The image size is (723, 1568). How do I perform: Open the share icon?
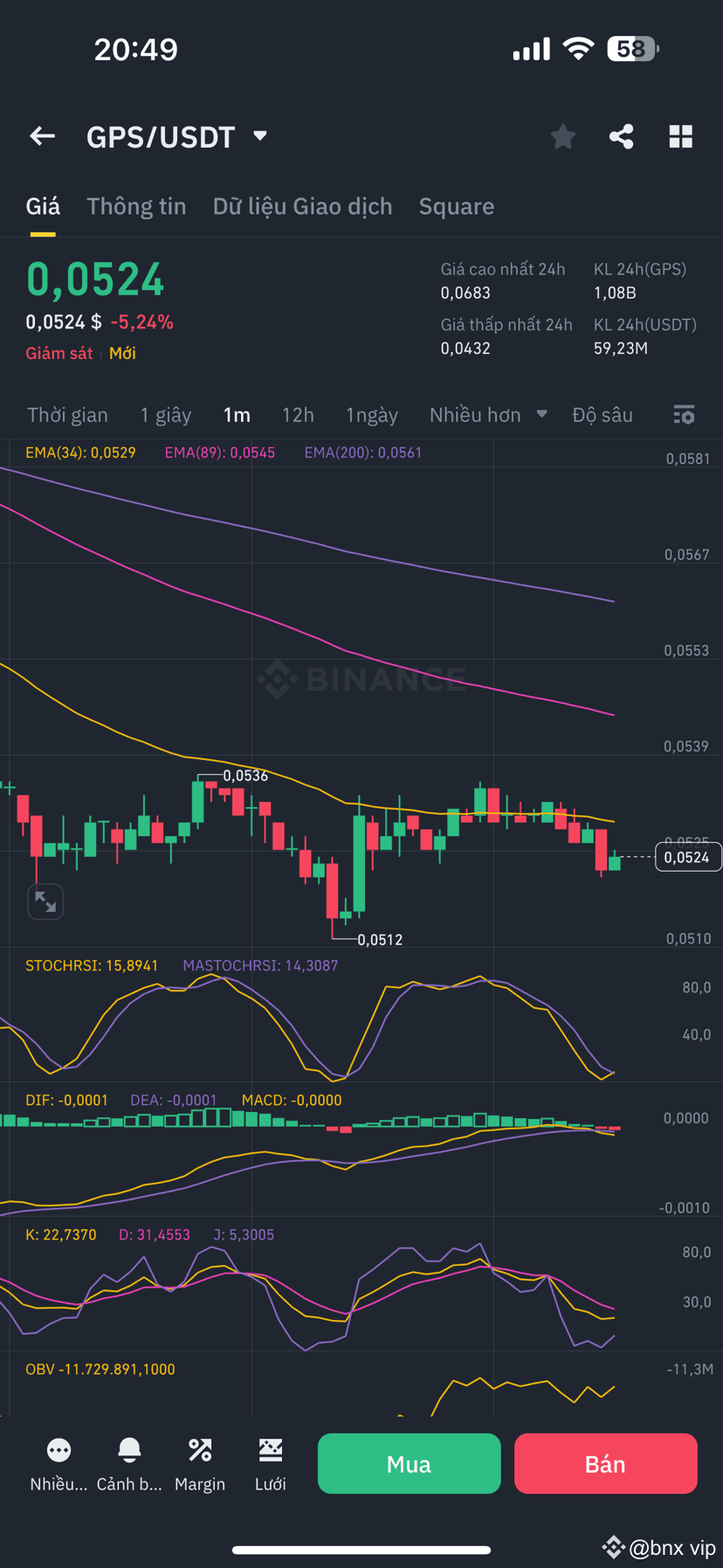pyautogui.click(x=622, y=136)
